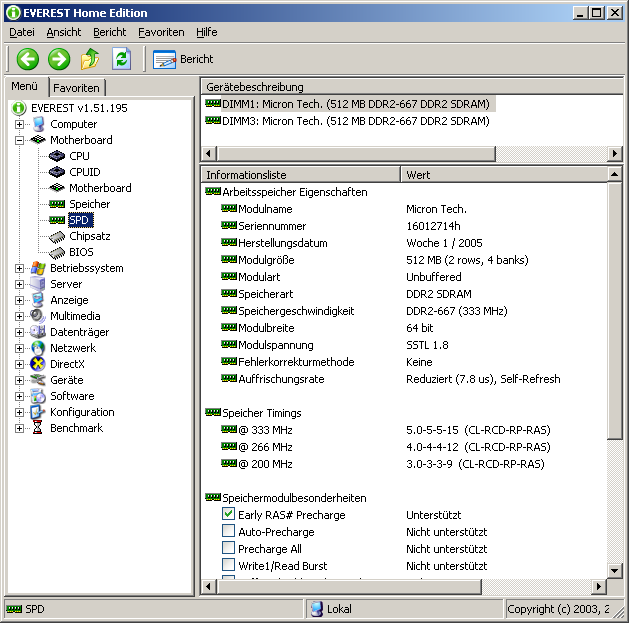Expand the Geräte tree node
Viewport: 629px width, 623px height.
point(19,380)
